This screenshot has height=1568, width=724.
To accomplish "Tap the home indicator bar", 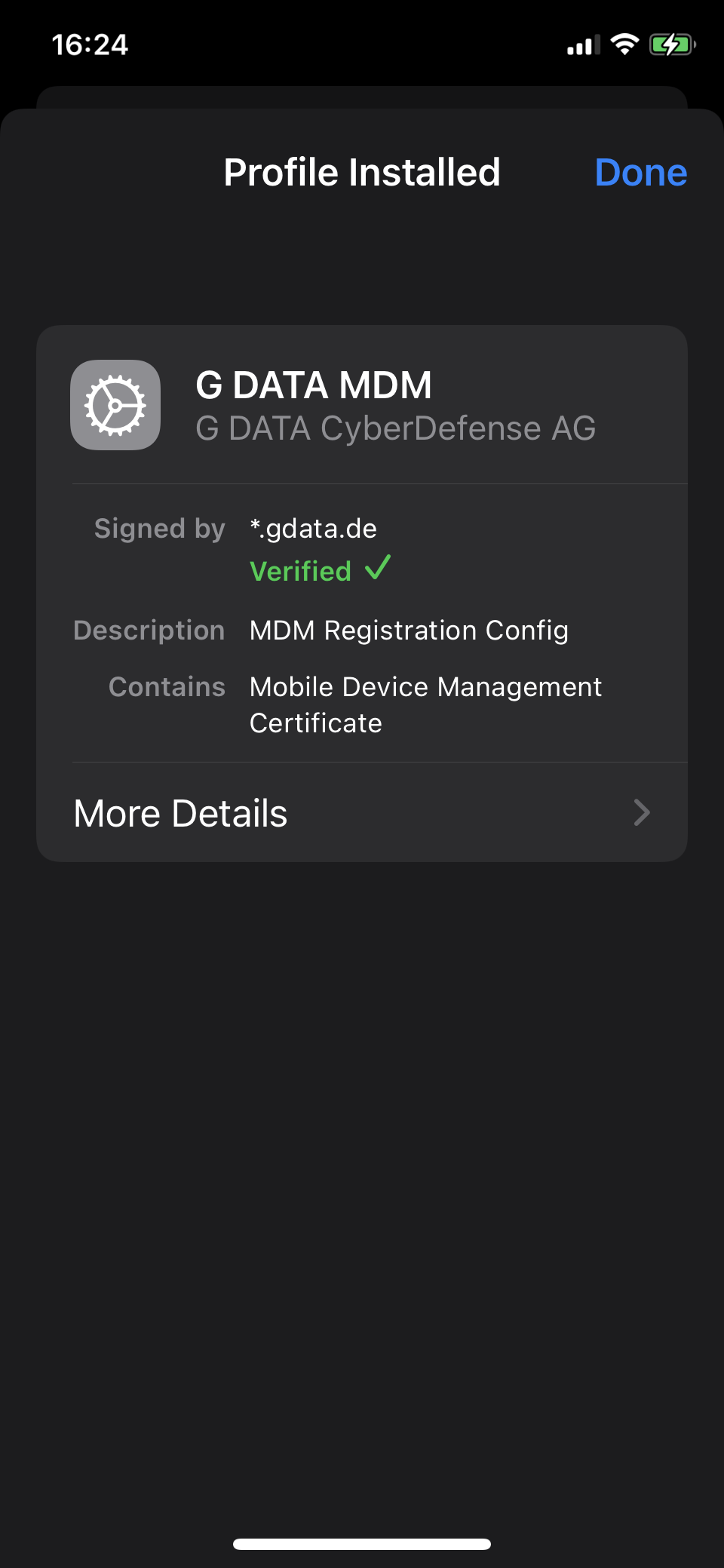I will [x=362, y=1544].
